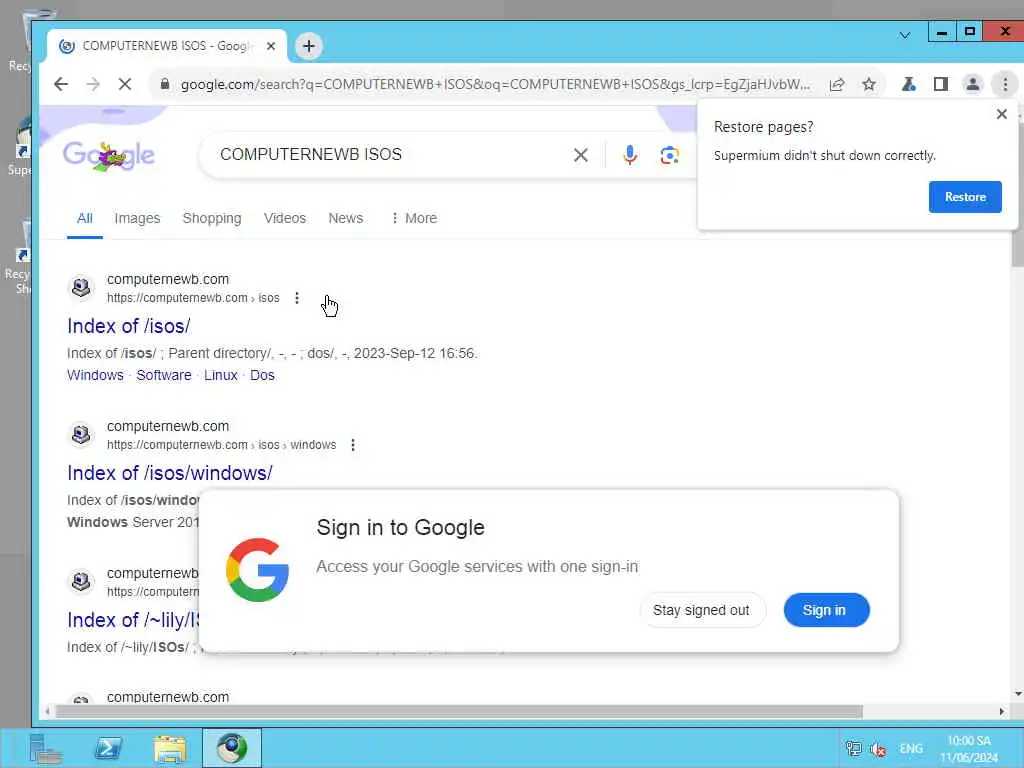Toggle the browser side panel
1024x768 pixels.
point(940,84)
